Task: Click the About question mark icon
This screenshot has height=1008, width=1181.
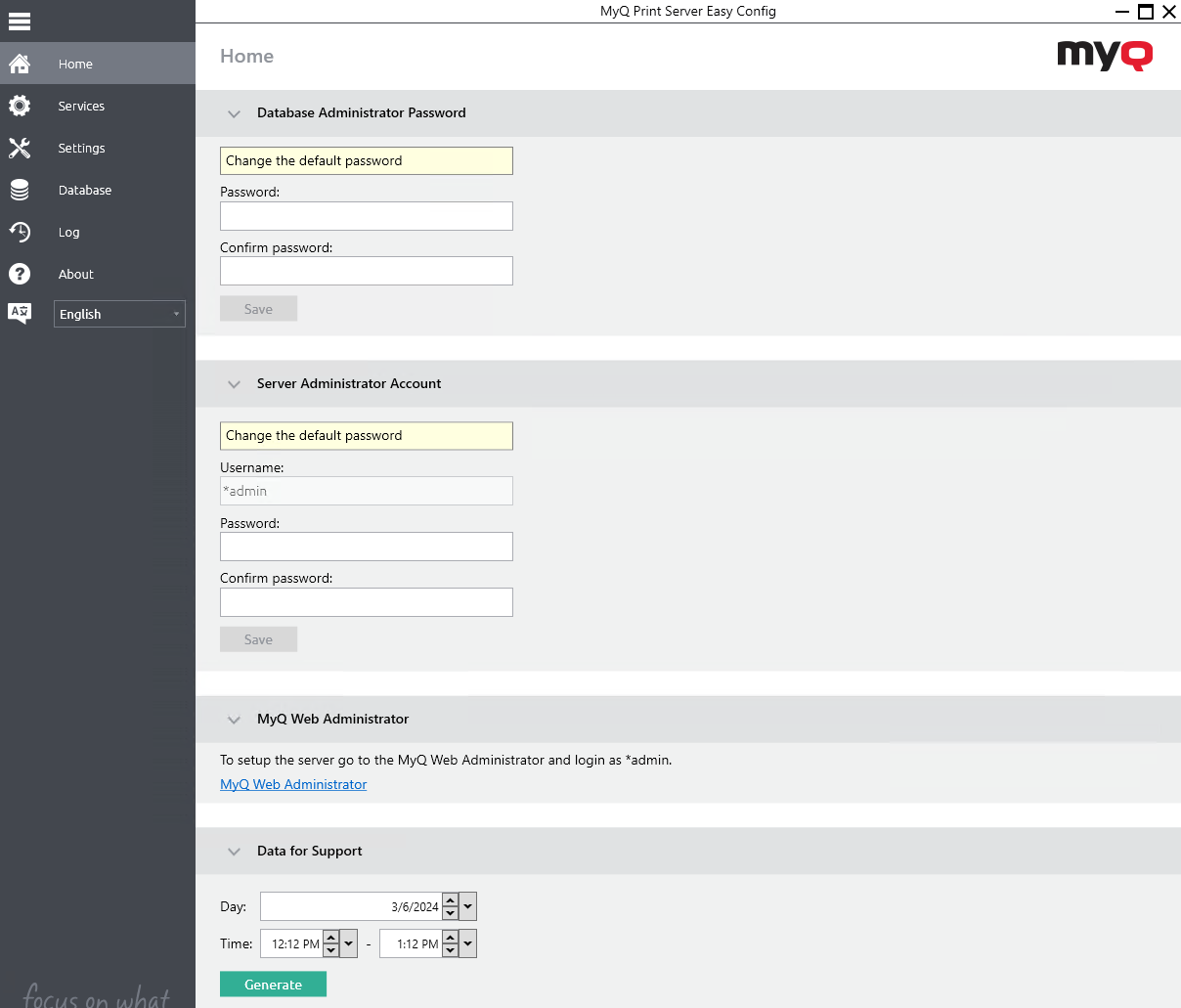Action: pyautogui.click(x=20, y=274)
